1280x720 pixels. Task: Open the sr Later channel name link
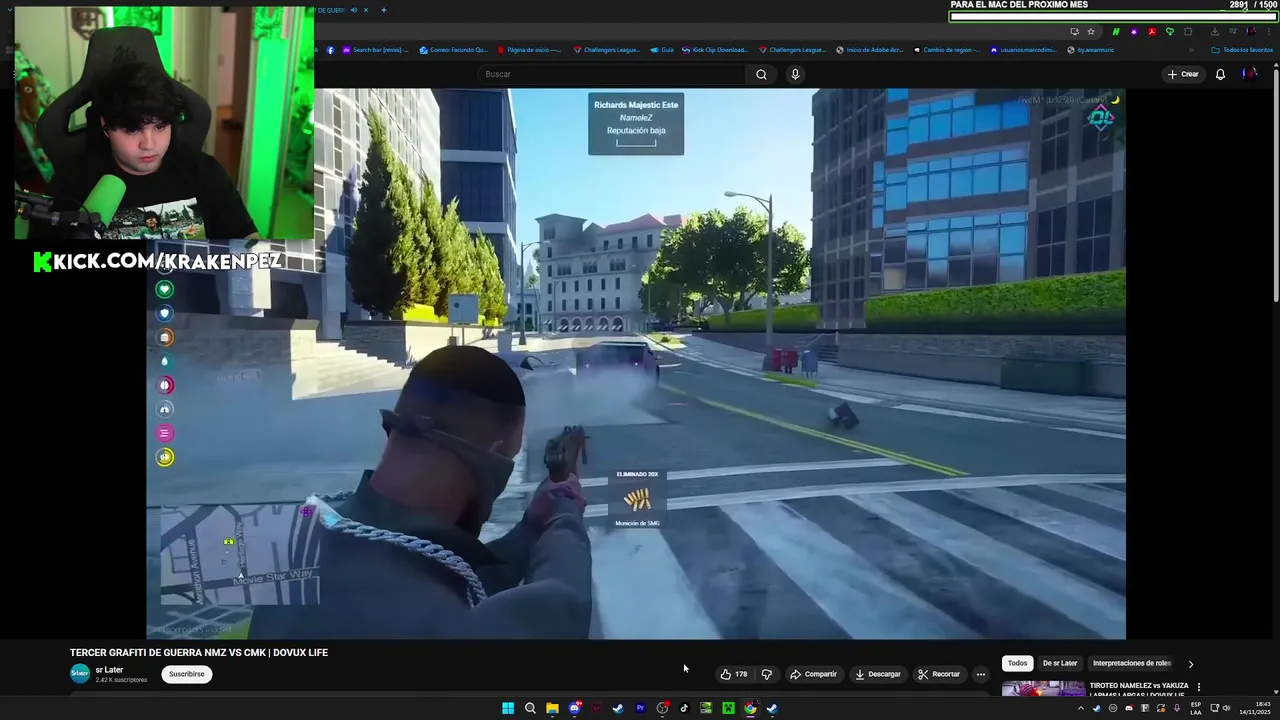109,670
